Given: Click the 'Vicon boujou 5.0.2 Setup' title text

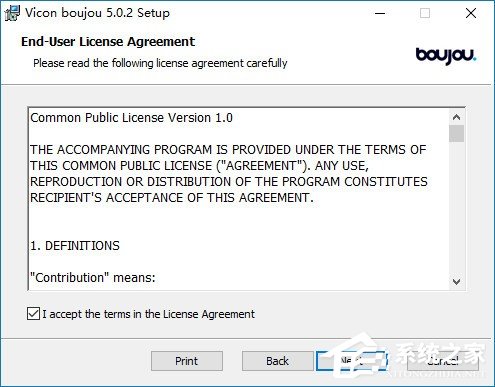Looking at the screenshot, I should click(97, 13).
